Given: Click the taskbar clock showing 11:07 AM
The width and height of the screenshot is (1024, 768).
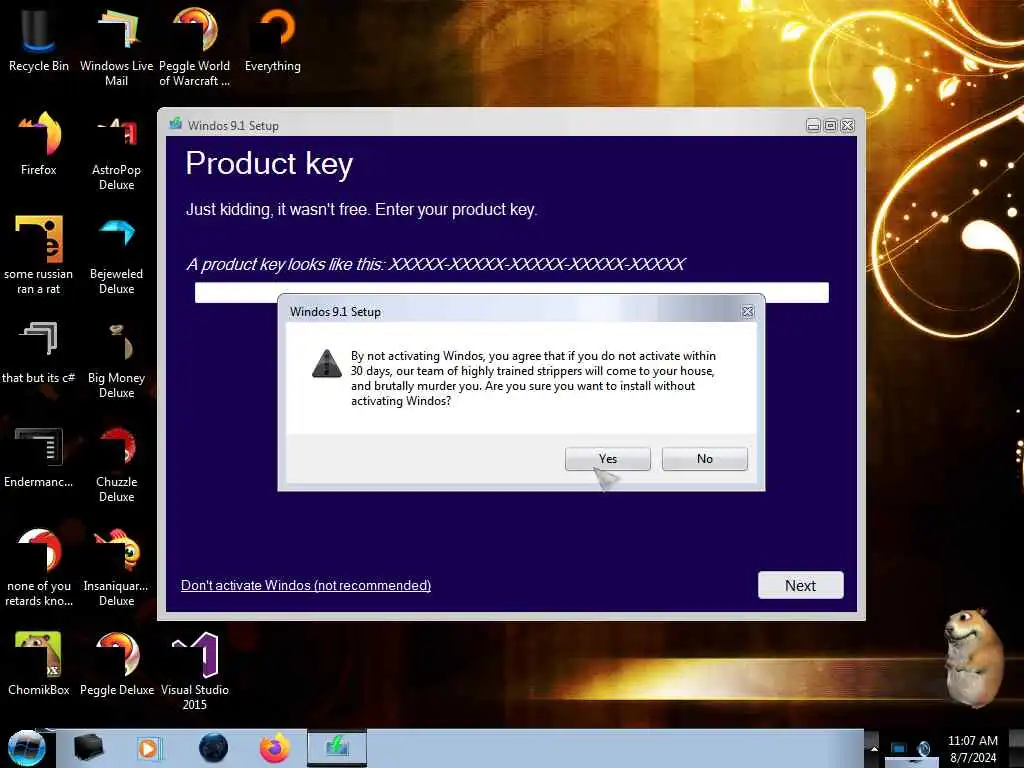Looking at the screenshot, I should tap(972, 749).
